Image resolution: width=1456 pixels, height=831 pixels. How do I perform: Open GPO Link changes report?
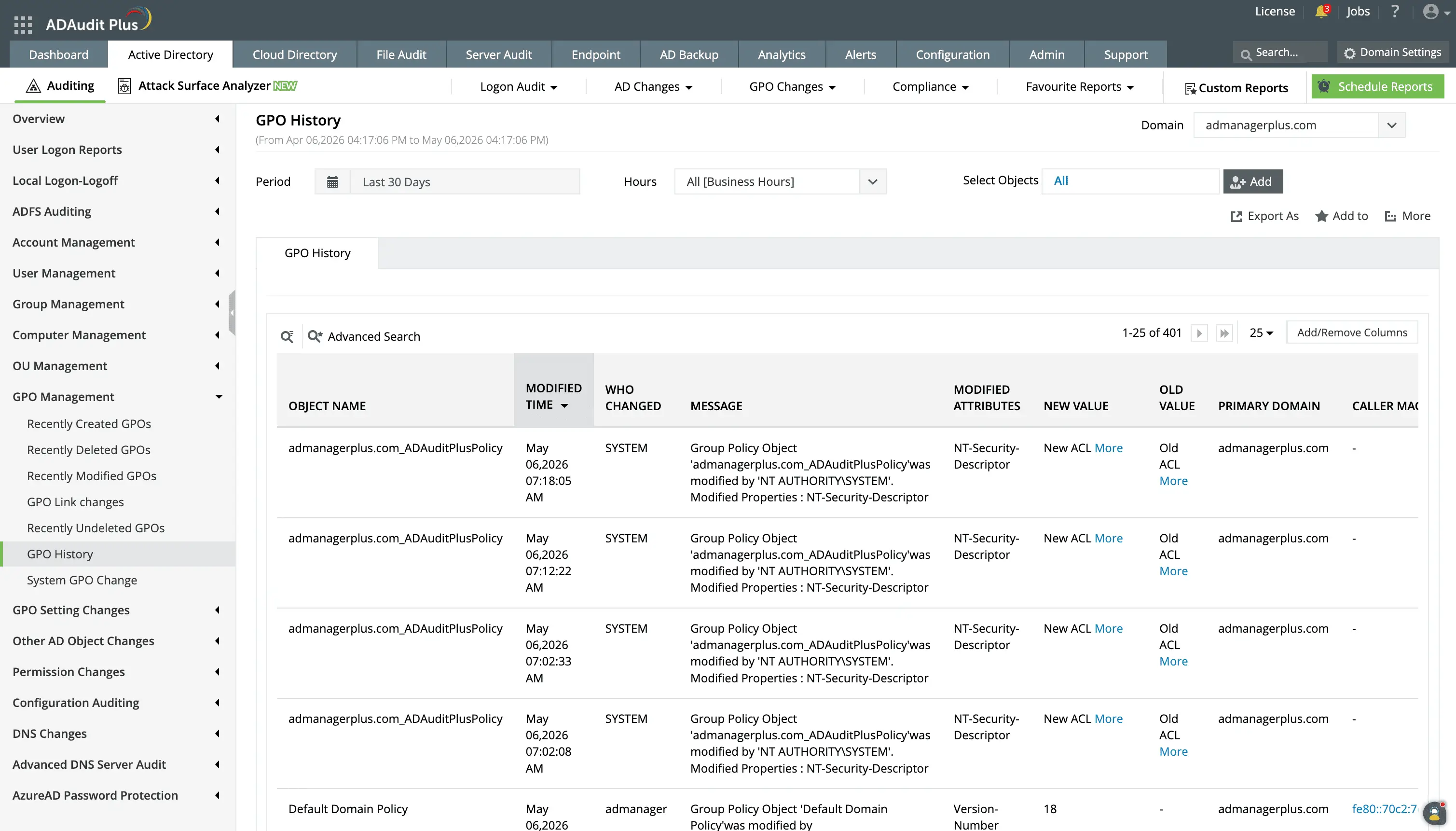pos(75,502)
